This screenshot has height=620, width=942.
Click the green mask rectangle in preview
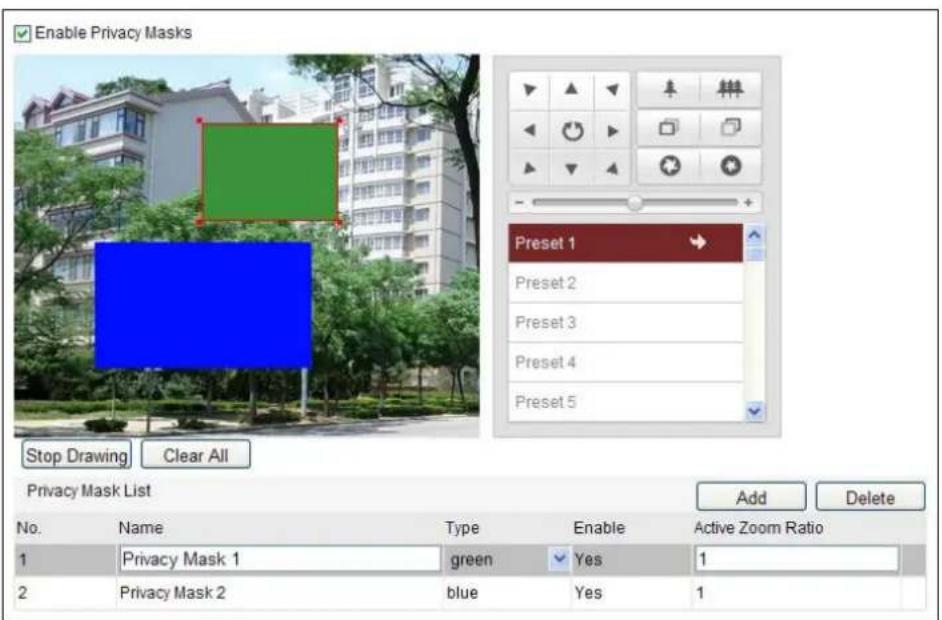click(x=270, y=172)
